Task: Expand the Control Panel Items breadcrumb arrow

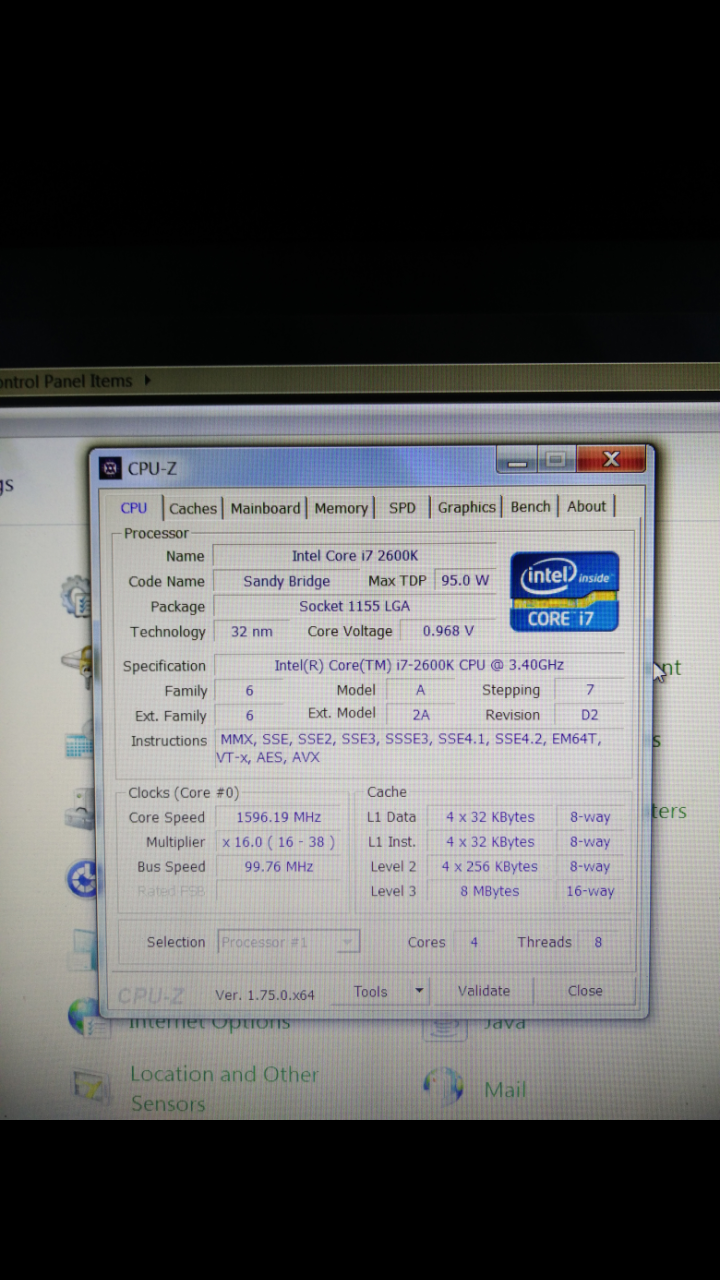Action: [x=148, y=380]
